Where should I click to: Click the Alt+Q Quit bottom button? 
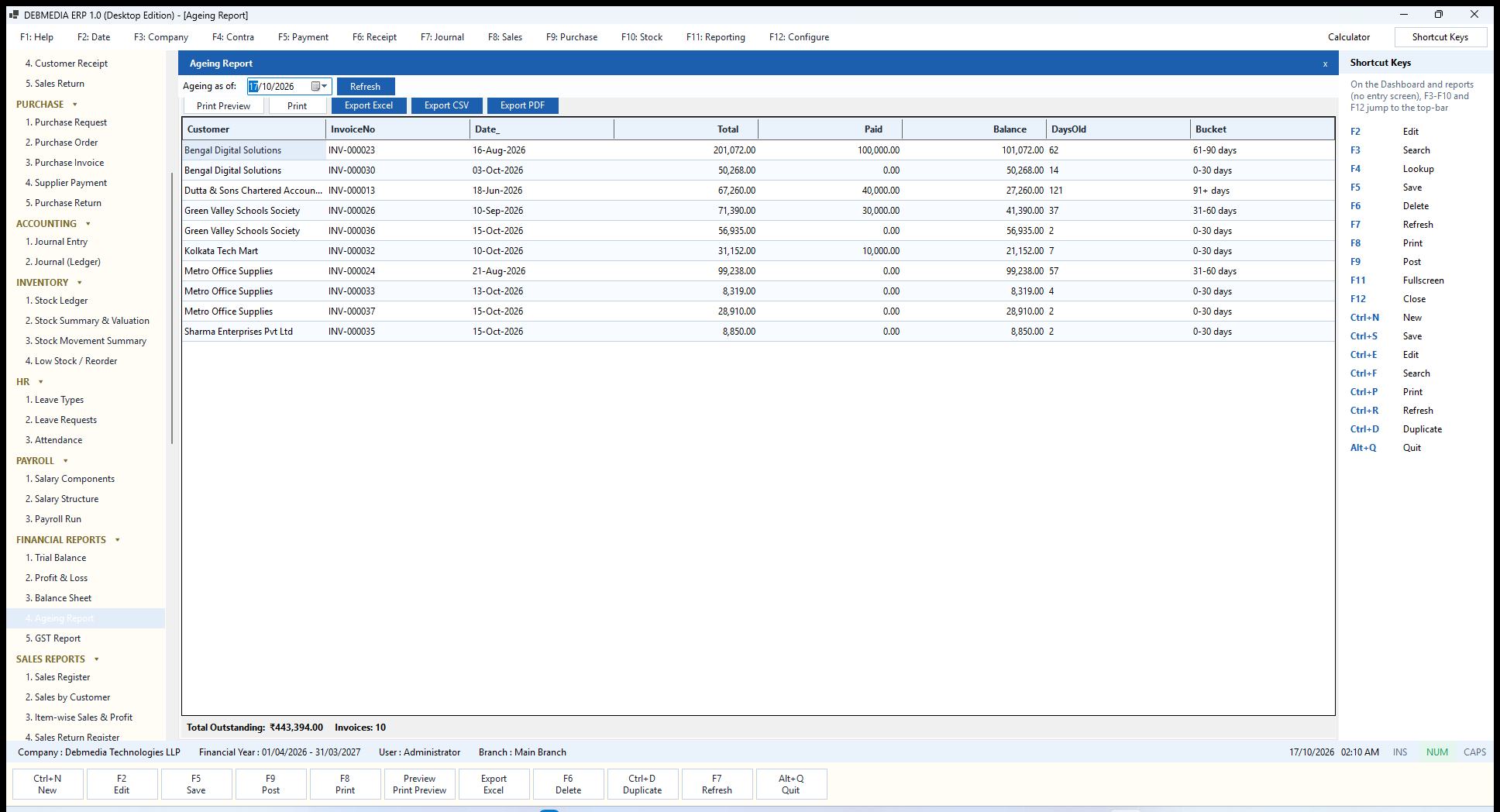(791, 784)
